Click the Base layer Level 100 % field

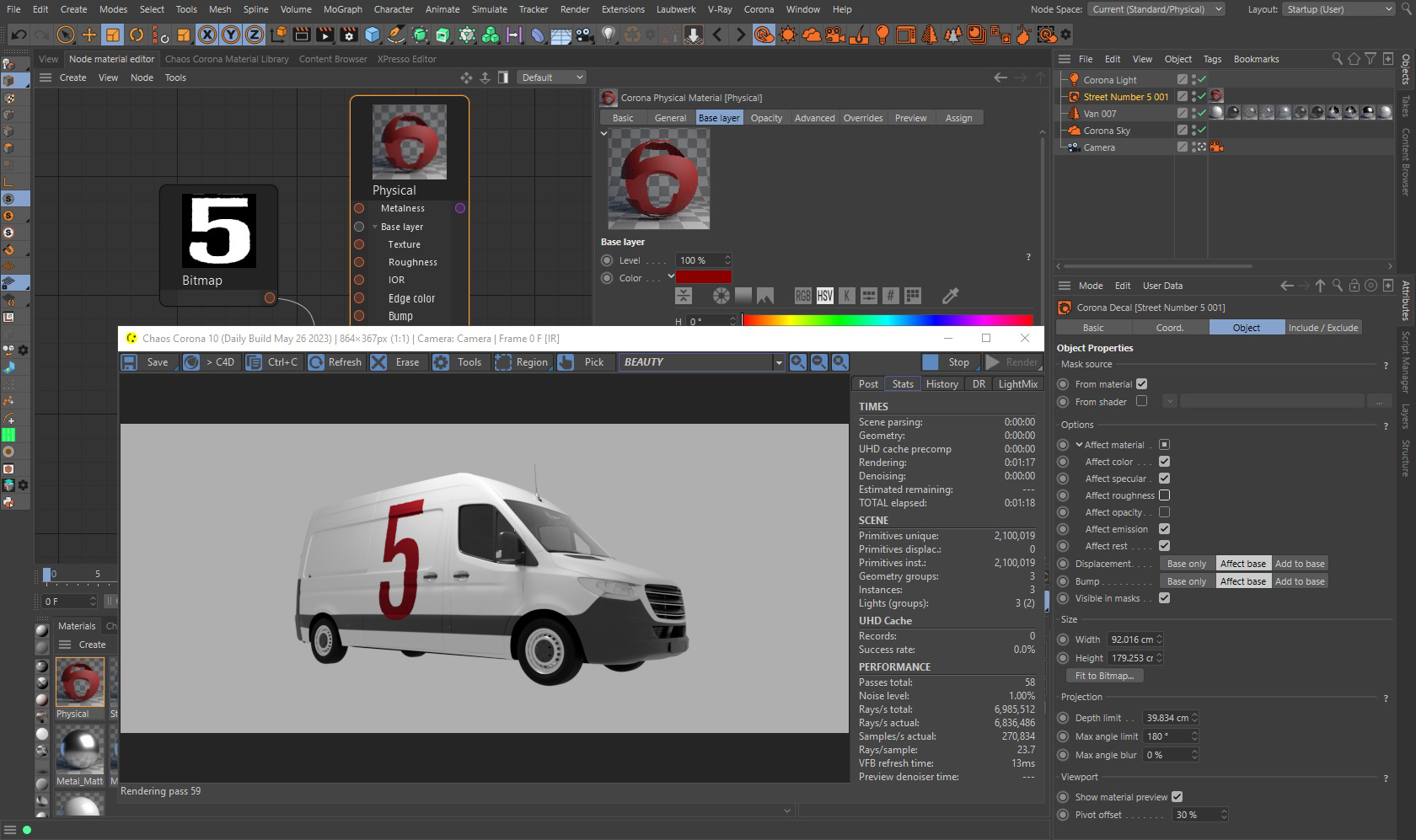tap(705, 260)
